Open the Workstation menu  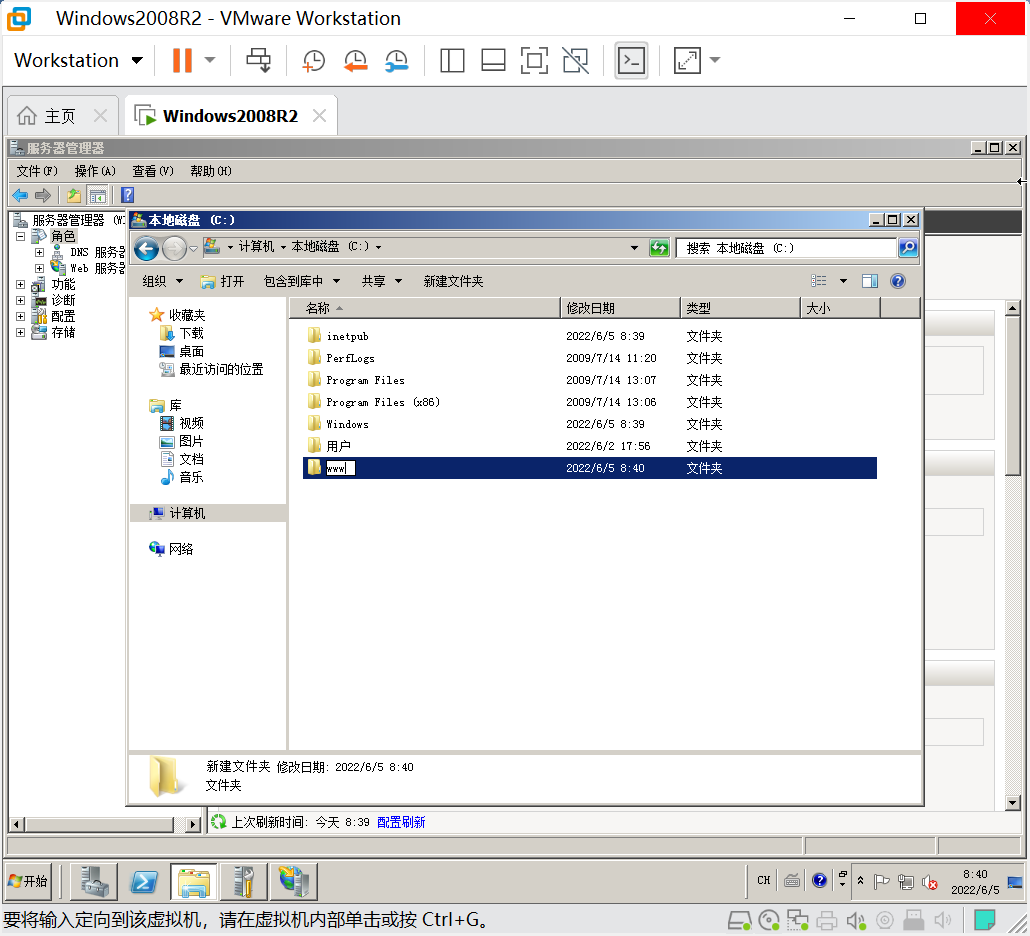click(x=78, y=60)
